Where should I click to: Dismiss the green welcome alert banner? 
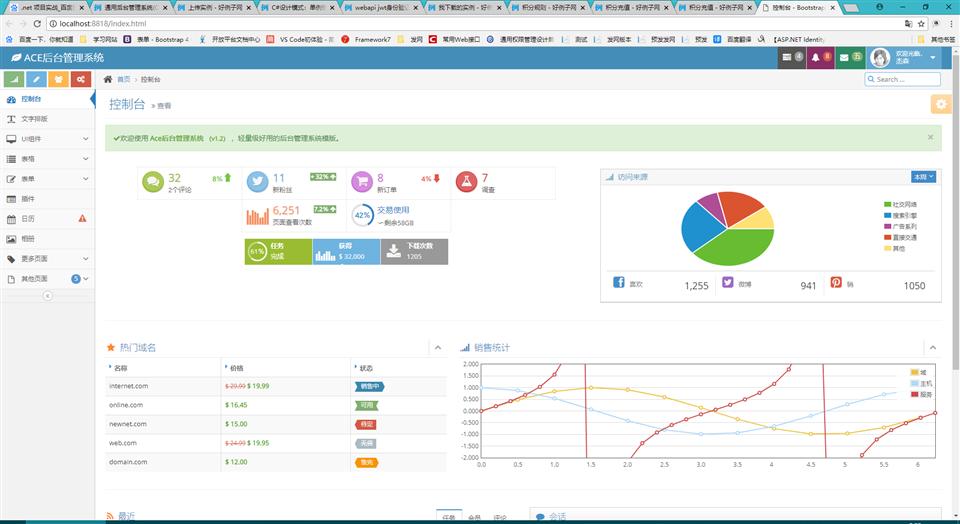coord(930,137)
